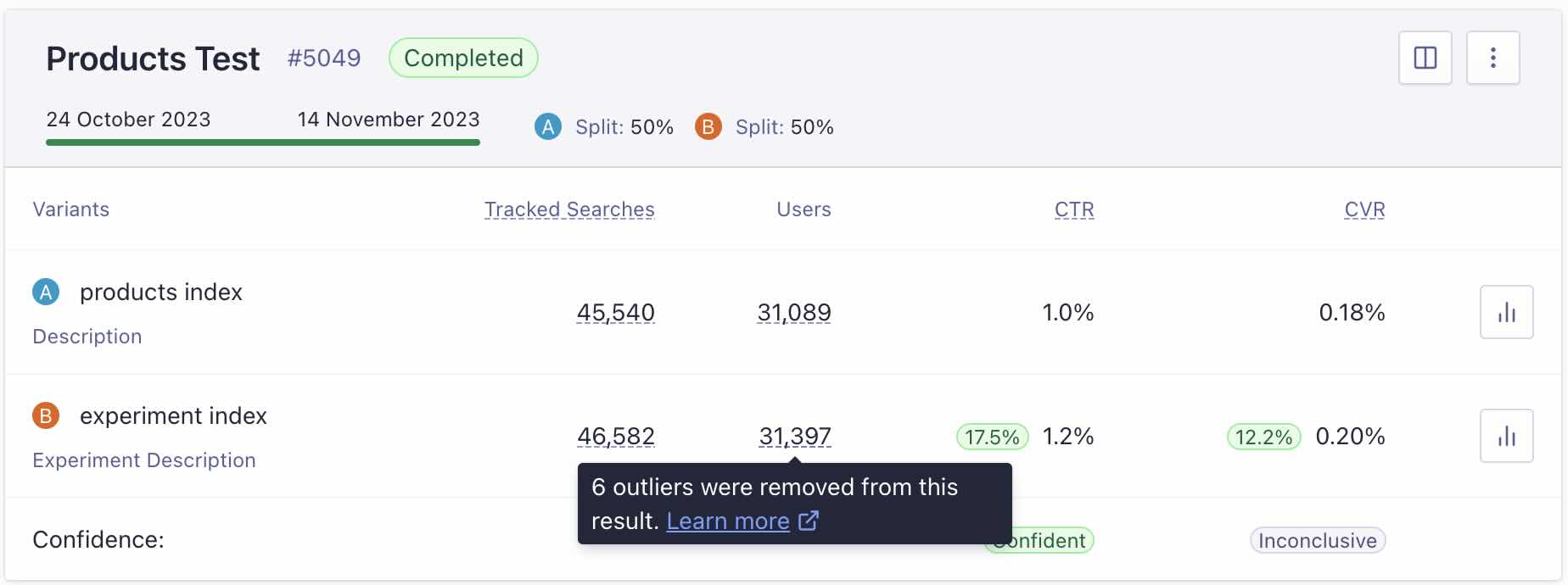The height and width of the screenshot is (585, 1568).
Task: Click the B badge beside experiment index
Action: pos(46,416)
